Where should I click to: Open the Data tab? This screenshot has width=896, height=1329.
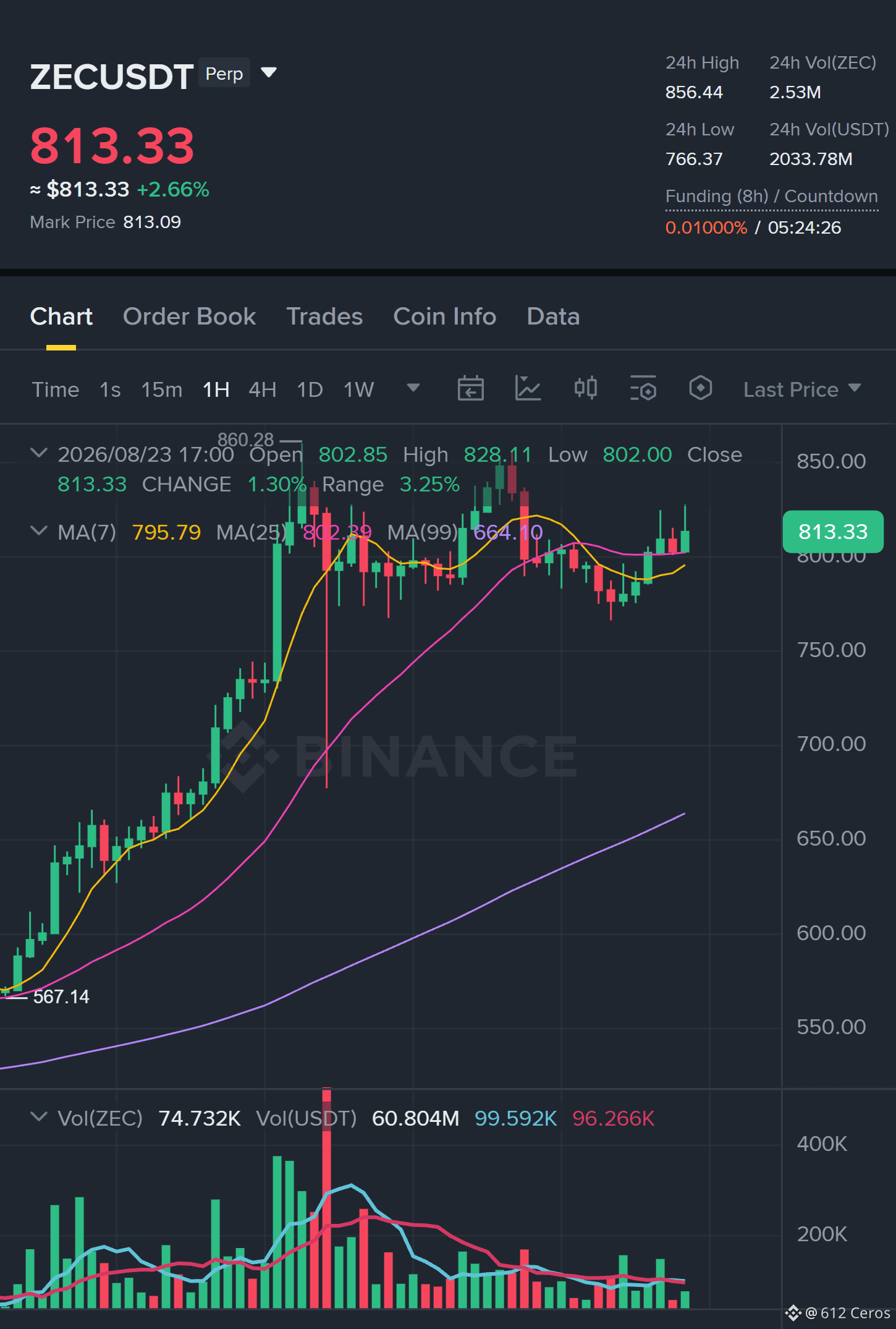pos(553,316)
